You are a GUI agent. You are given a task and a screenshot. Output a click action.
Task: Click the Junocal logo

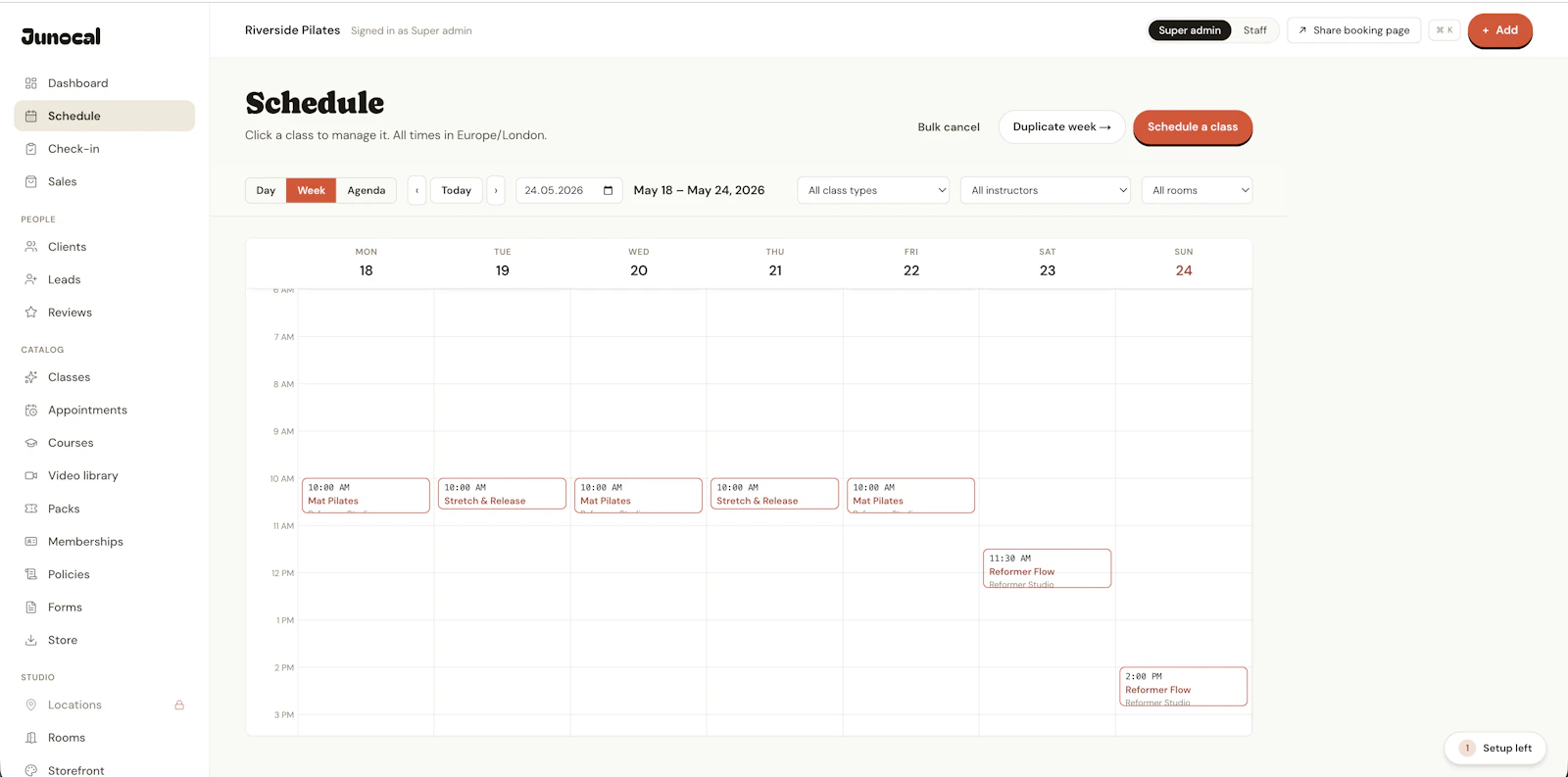tap(61, 37)
